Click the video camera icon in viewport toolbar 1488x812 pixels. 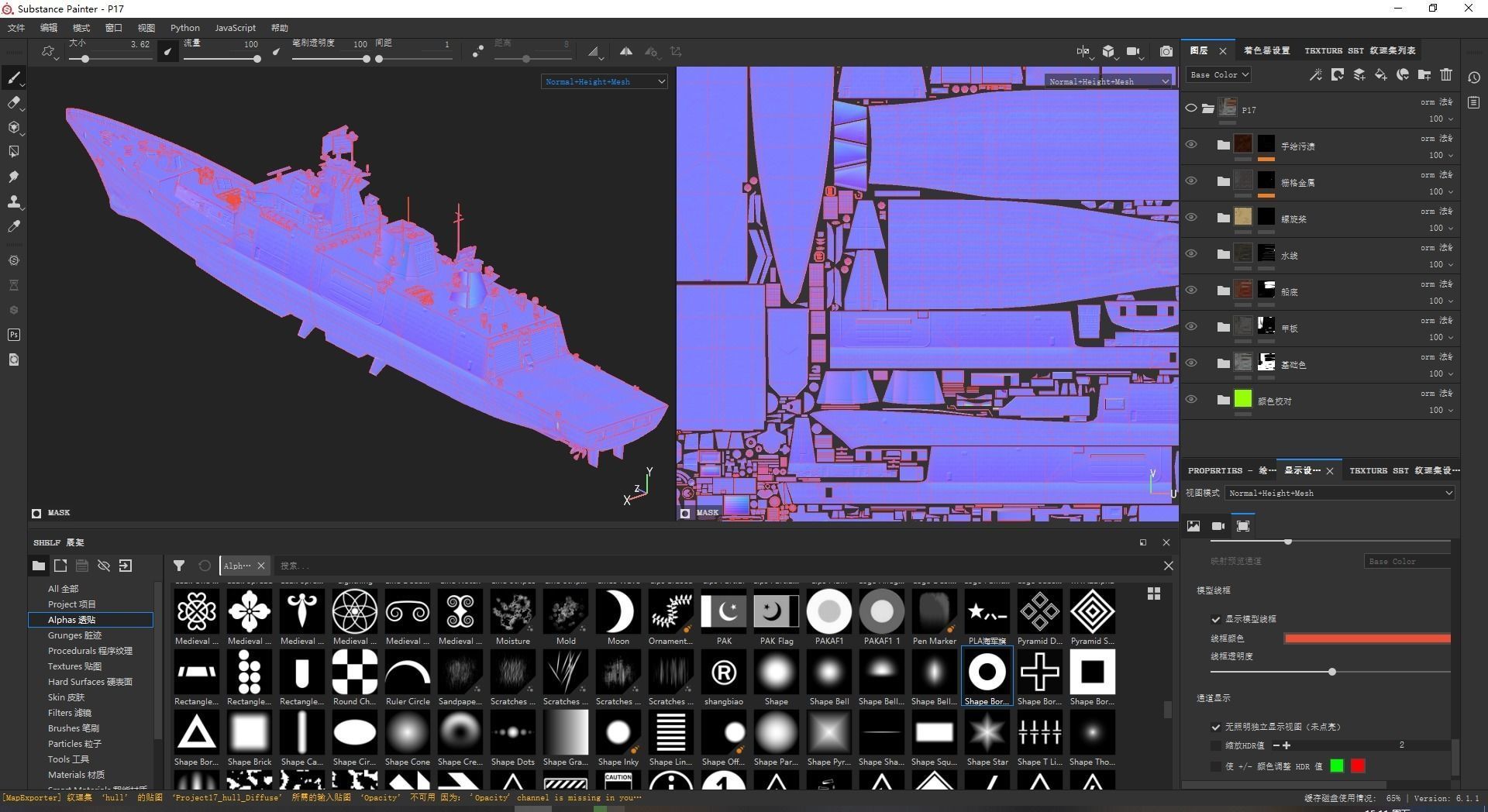click(x=1133, y=51)
